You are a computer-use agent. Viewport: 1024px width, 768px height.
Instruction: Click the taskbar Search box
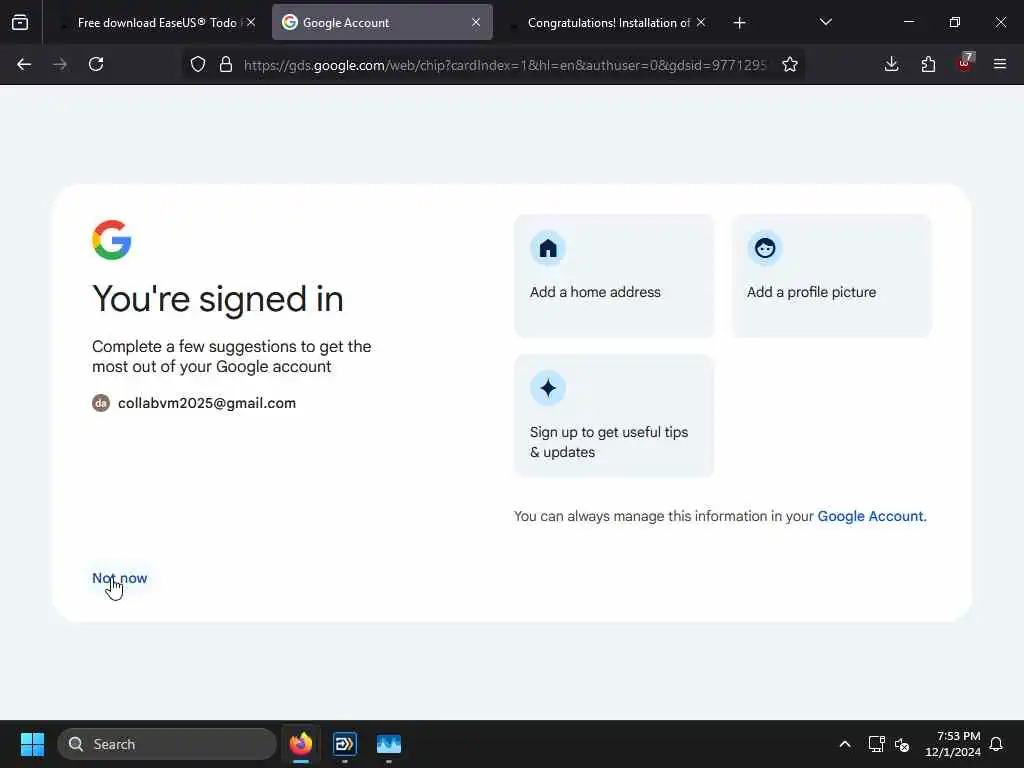pos(167,744)
